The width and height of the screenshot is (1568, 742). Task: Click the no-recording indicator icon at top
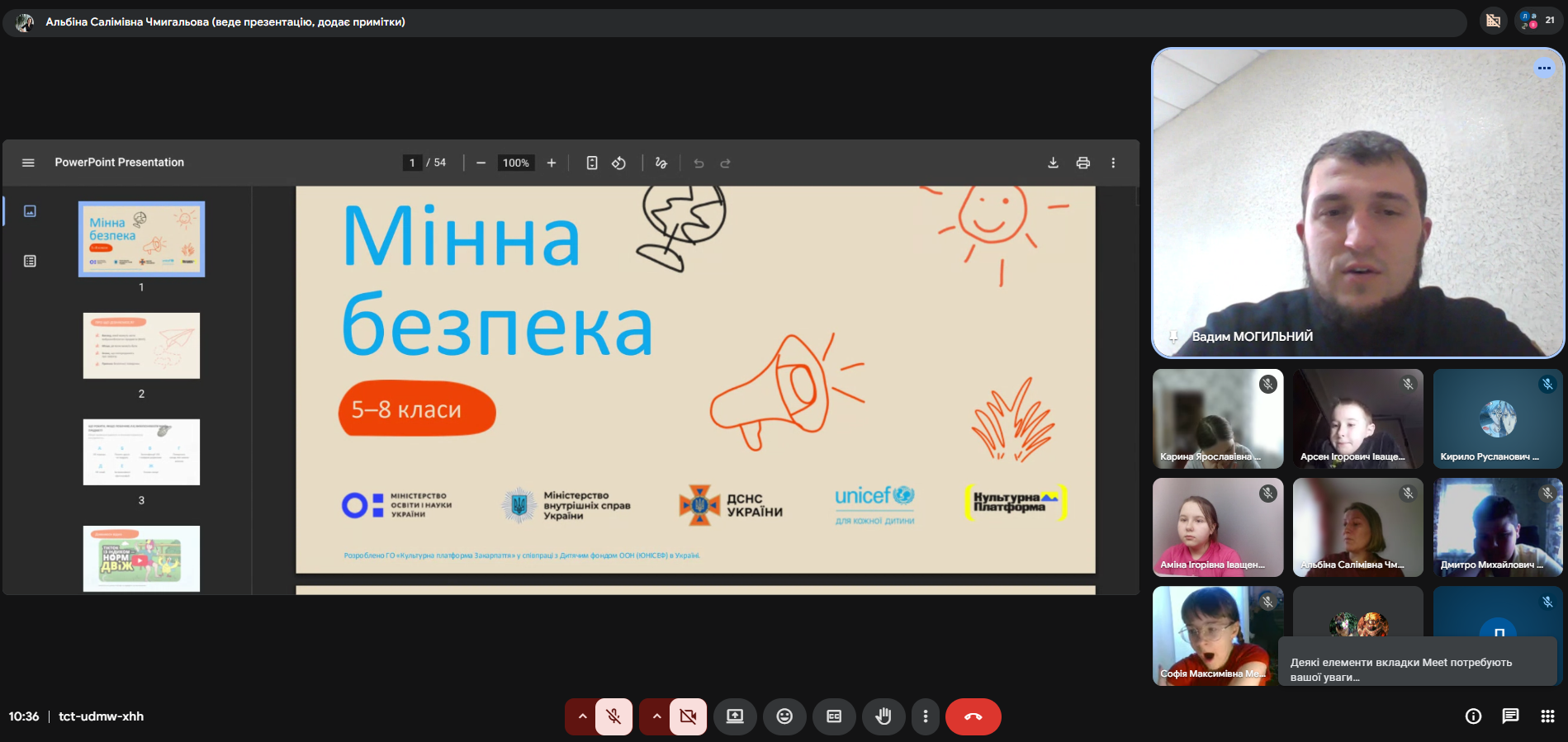click(1493, 21)
